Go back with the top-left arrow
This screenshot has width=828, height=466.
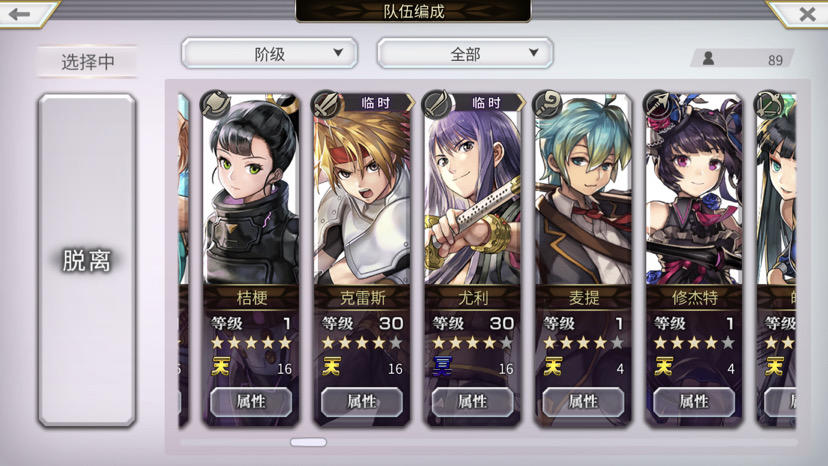(x=20, y=14)
